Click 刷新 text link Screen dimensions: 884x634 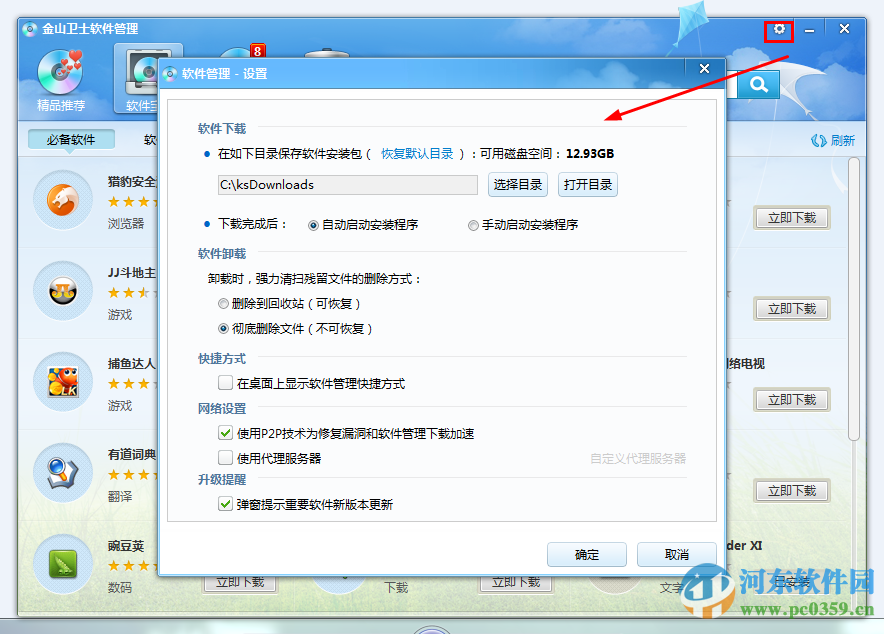843,140
